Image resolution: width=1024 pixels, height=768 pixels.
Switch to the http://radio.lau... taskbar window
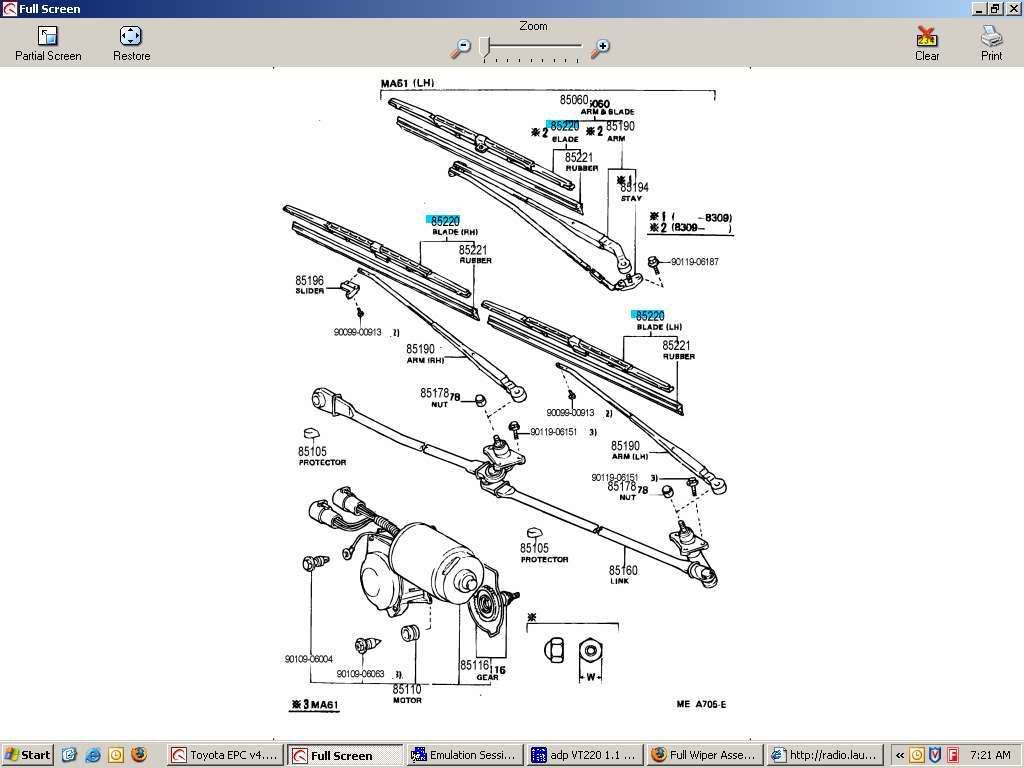coord(824,755)
